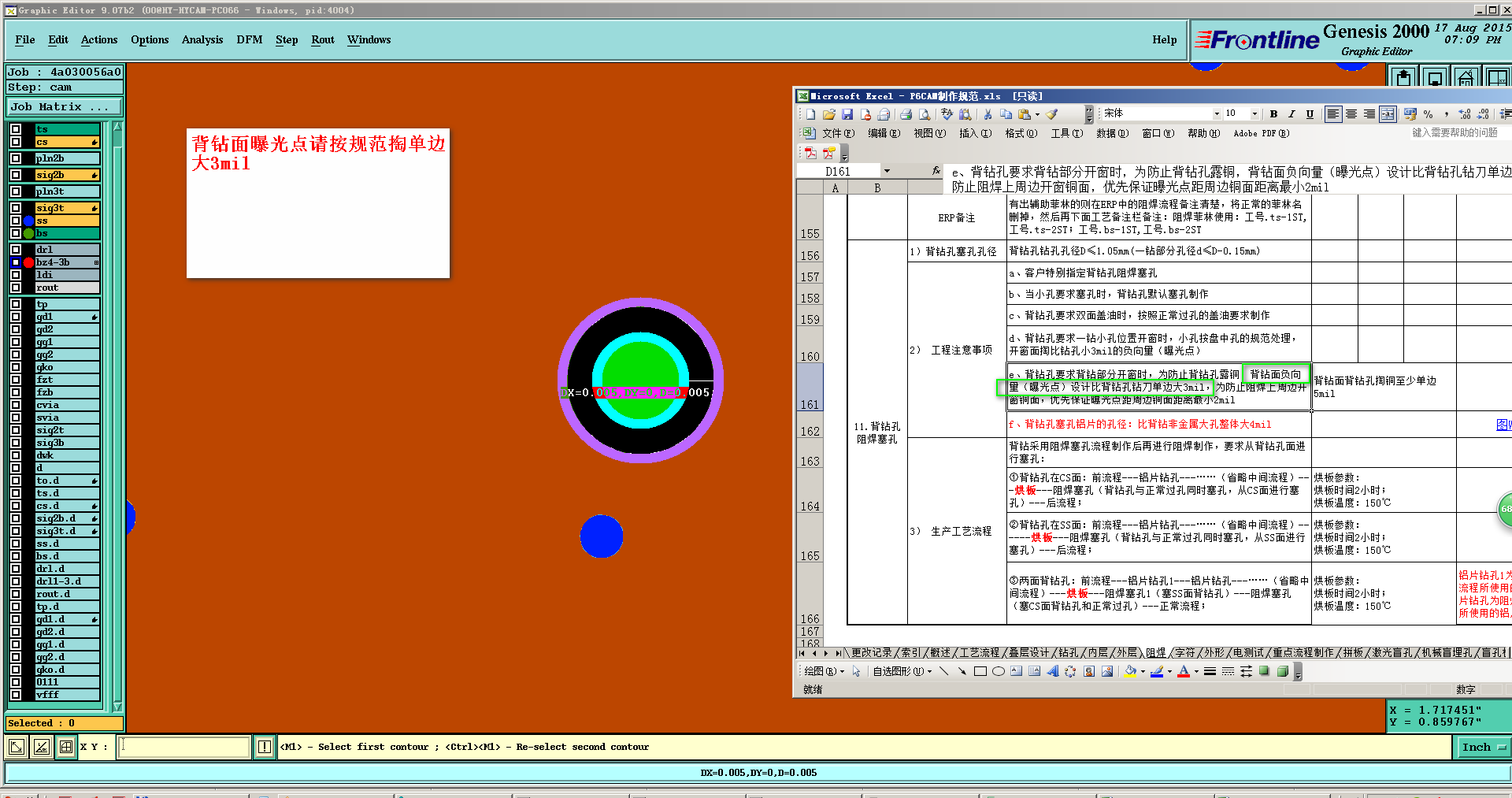The width and height of the screenshot is (1512, 798).
Task: Click the green color dot beside bs layer
Action: [x=29, y=233]
